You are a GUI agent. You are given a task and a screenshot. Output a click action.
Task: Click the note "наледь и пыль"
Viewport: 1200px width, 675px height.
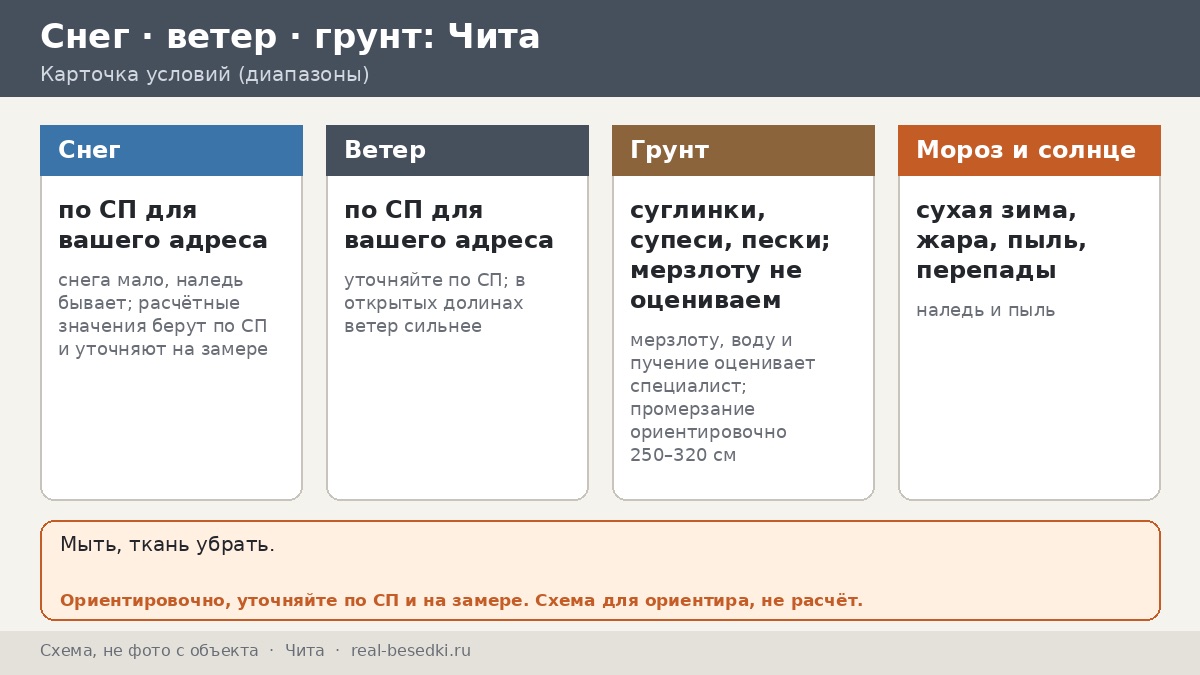(986, 310)
